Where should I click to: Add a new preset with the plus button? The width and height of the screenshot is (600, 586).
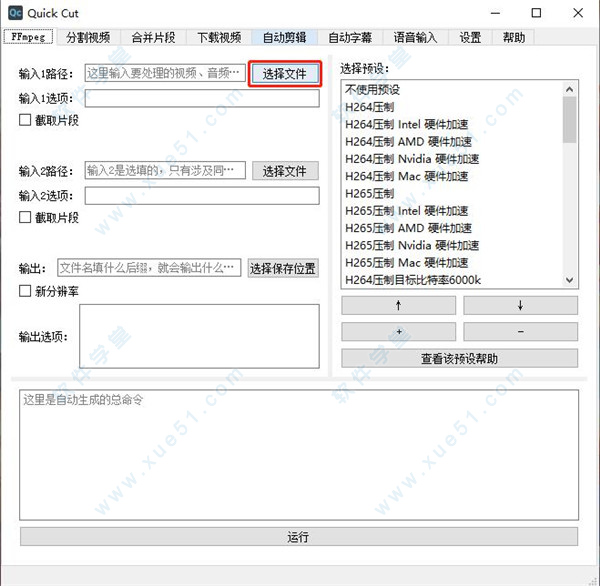pos(398,331)
